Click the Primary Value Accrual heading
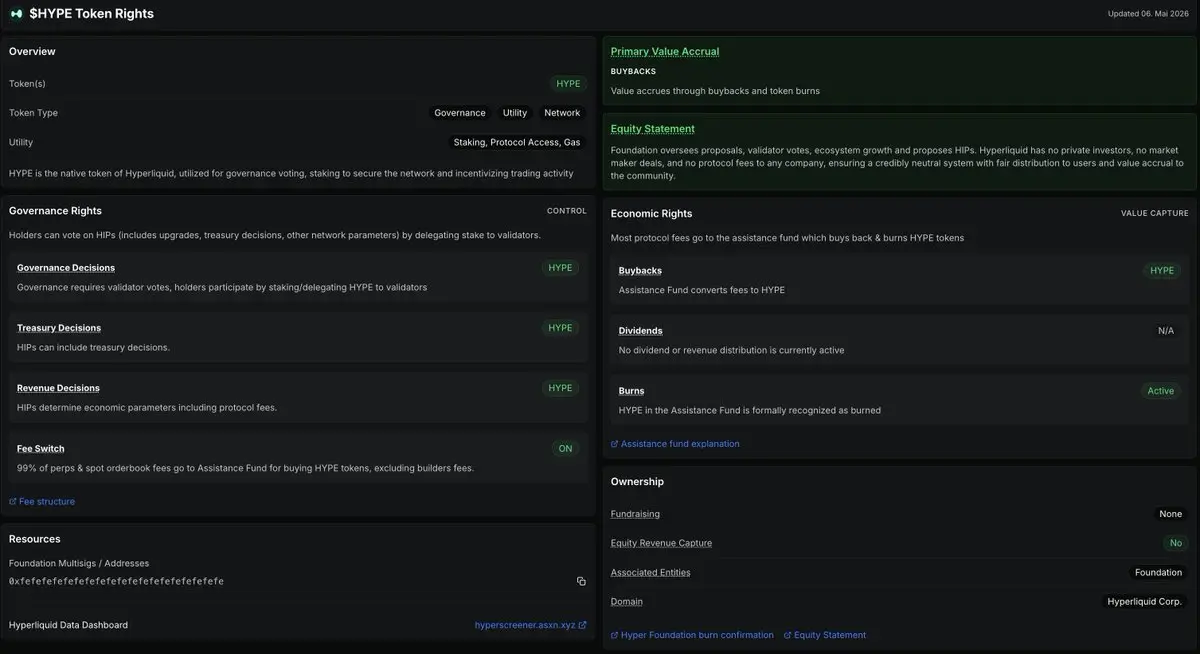Viewport: 1200px width, 654px height. point(665,51)
